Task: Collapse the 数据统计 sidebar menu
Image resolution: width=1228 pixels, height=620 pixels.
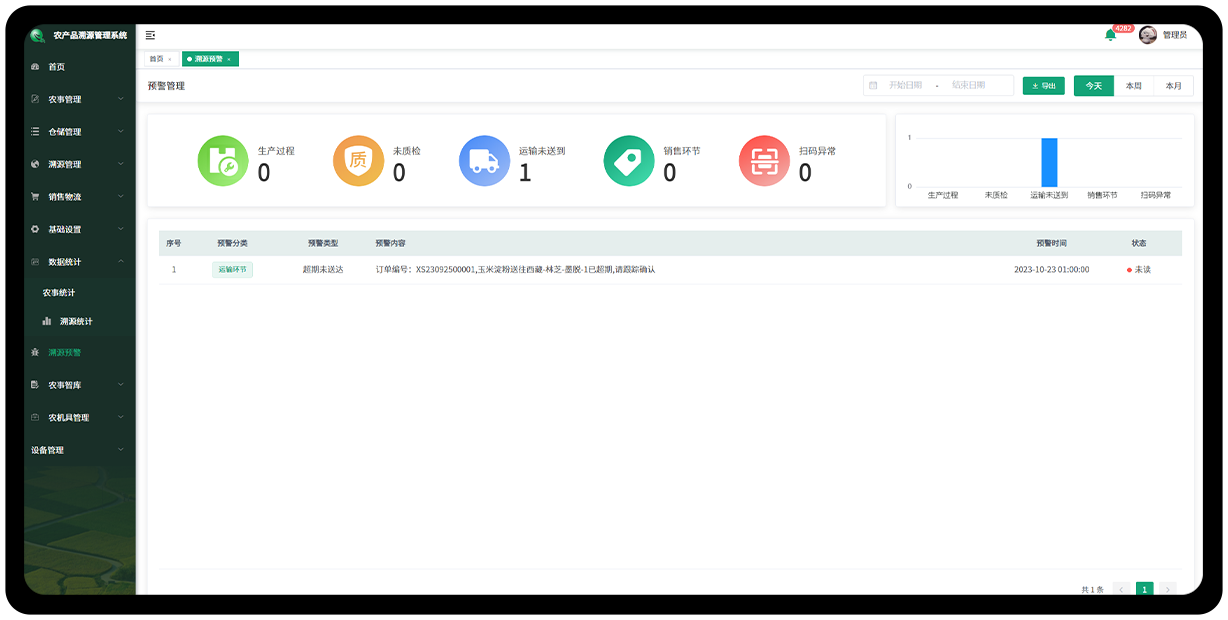Action: [x=78, y=262]
